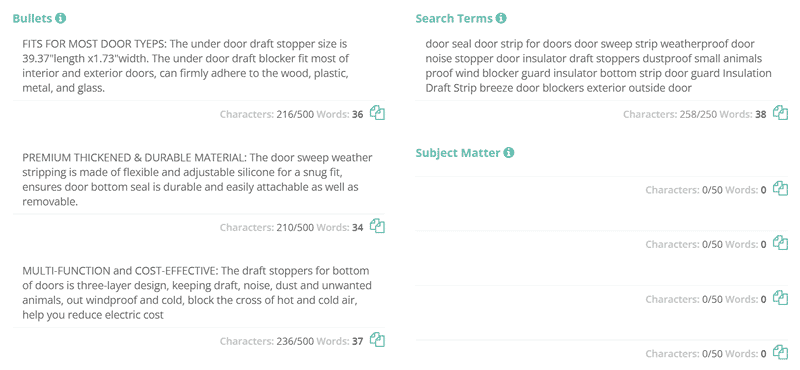The width and height of the screenshot is (800, 370).
Task: Edit the PREMIUM THICKENED & DURABLE MATERIAL bullet
Action: click(199, 179)
